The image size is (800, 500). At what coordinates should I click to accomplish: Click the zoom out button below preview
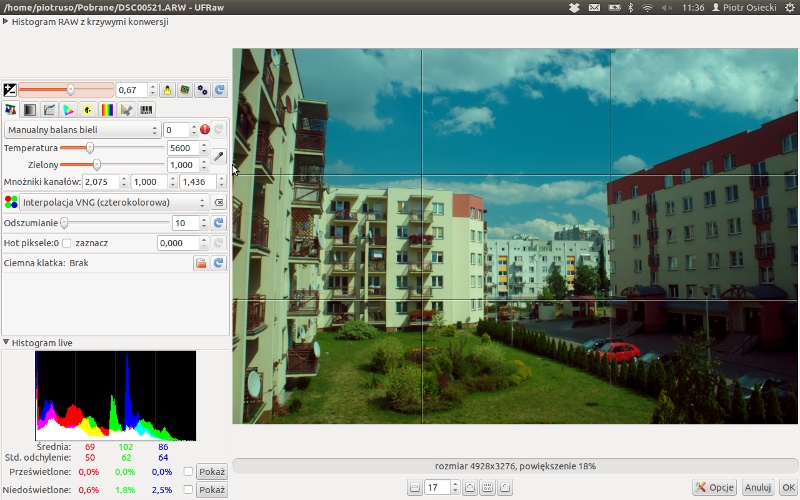coord(414,487)
